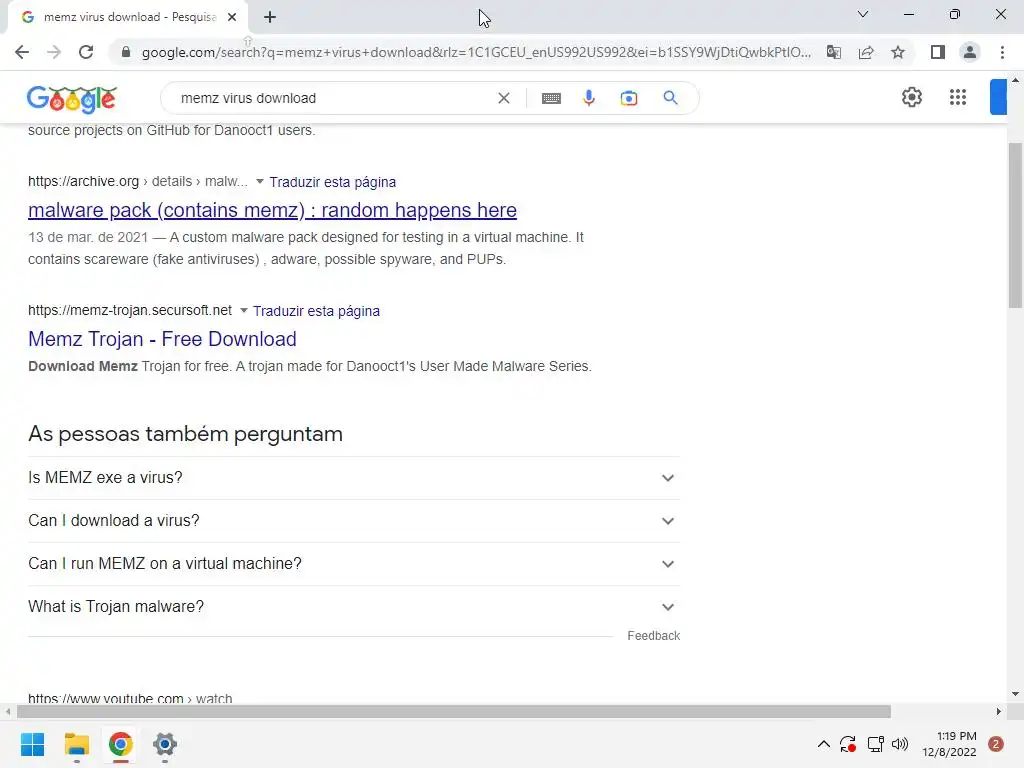Open the Google apps grid
The image size is (1024, 768).
[x=957, y=97]
